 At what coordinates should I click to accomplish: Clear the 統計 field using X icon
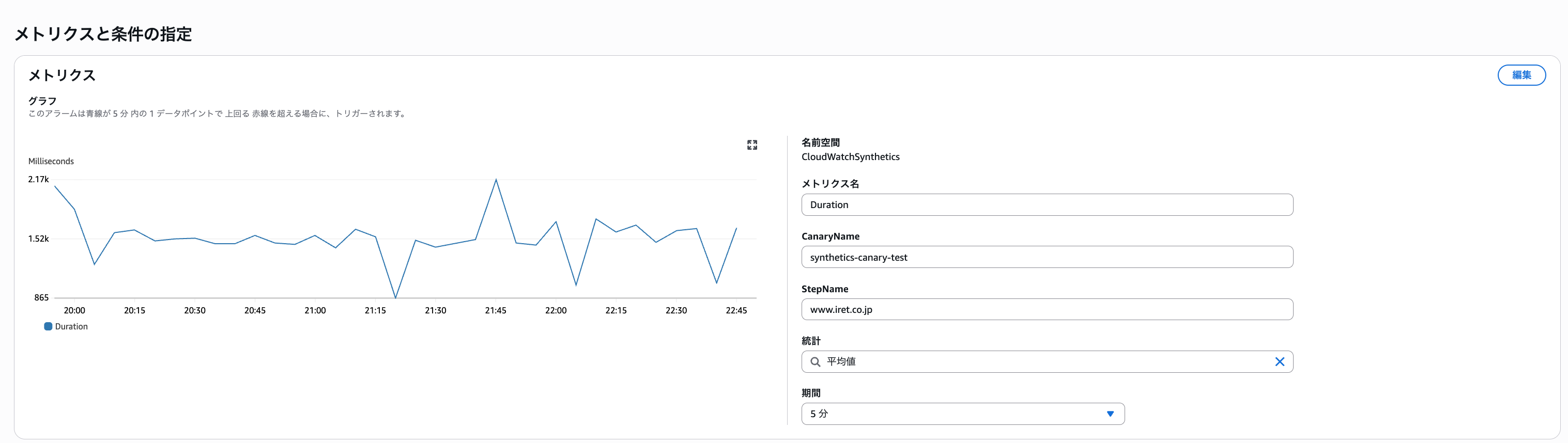pyautogui.click(x=1280, y=361)
